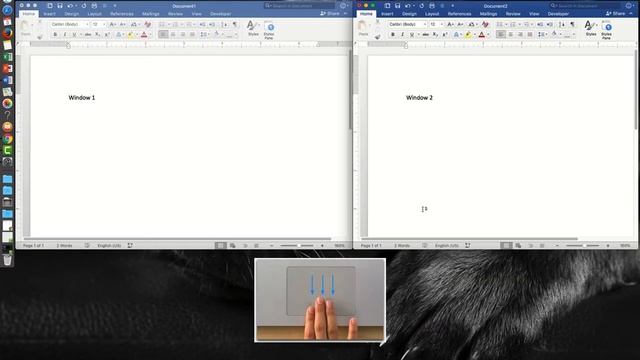Viewport: 640px width, 360px height.
Task: Apply red font color in Document2
Action: pyautogui.click(x=482, y=35)
